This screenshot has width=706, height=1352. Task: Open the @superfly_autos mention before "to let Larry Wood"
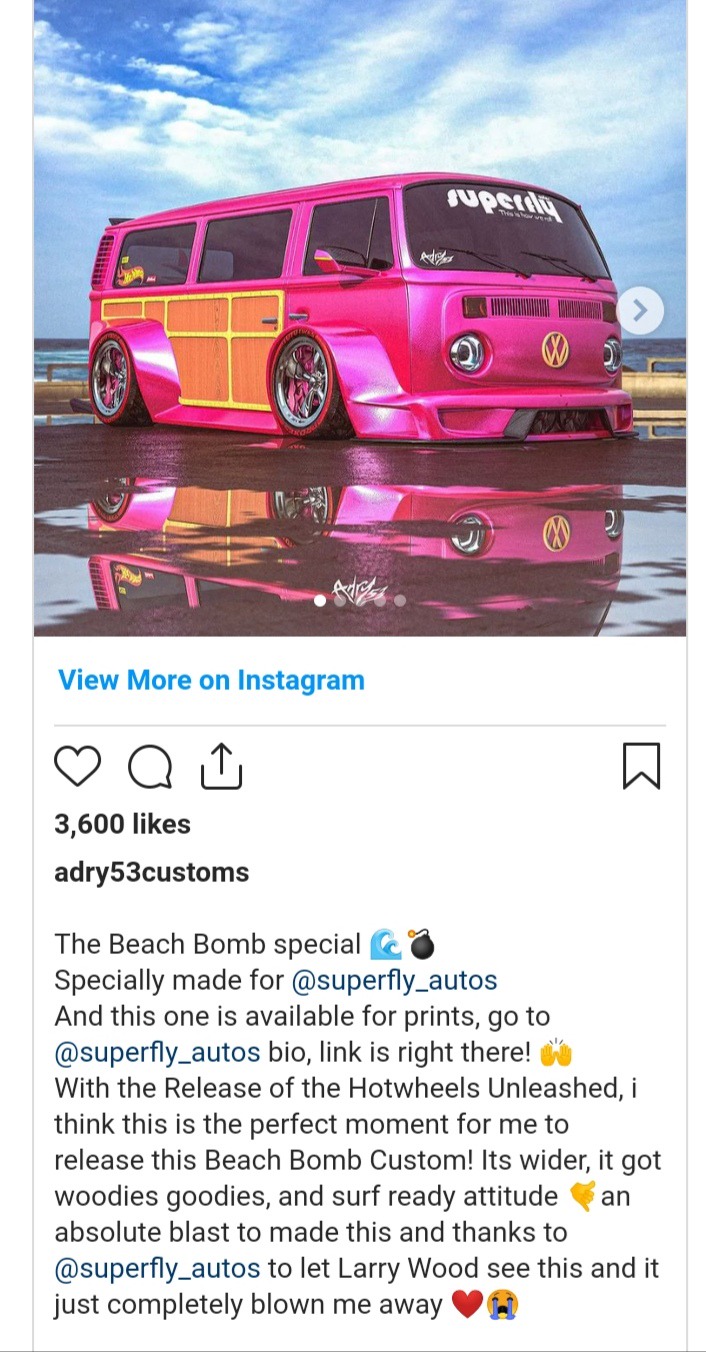click(157, 1268)
